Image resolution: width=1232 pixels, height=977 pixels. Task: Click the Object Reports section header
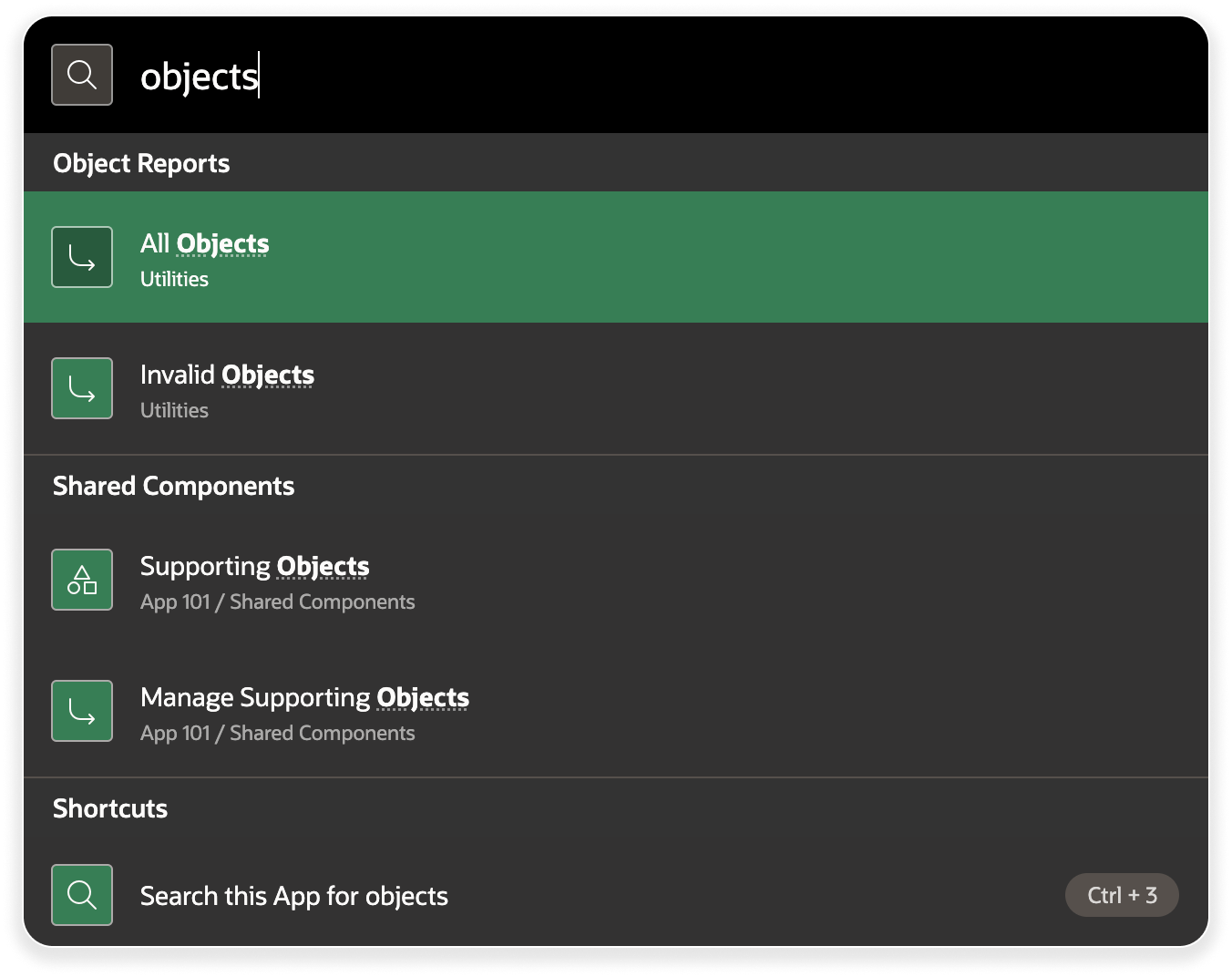pos(141,164)
